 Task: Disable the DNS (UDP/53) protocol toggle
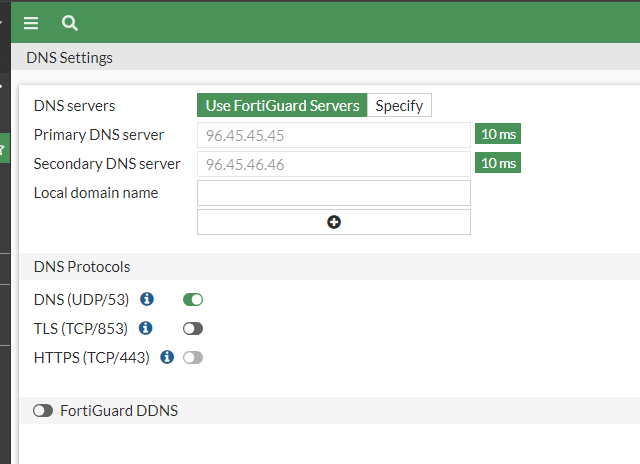click(193, 299)
